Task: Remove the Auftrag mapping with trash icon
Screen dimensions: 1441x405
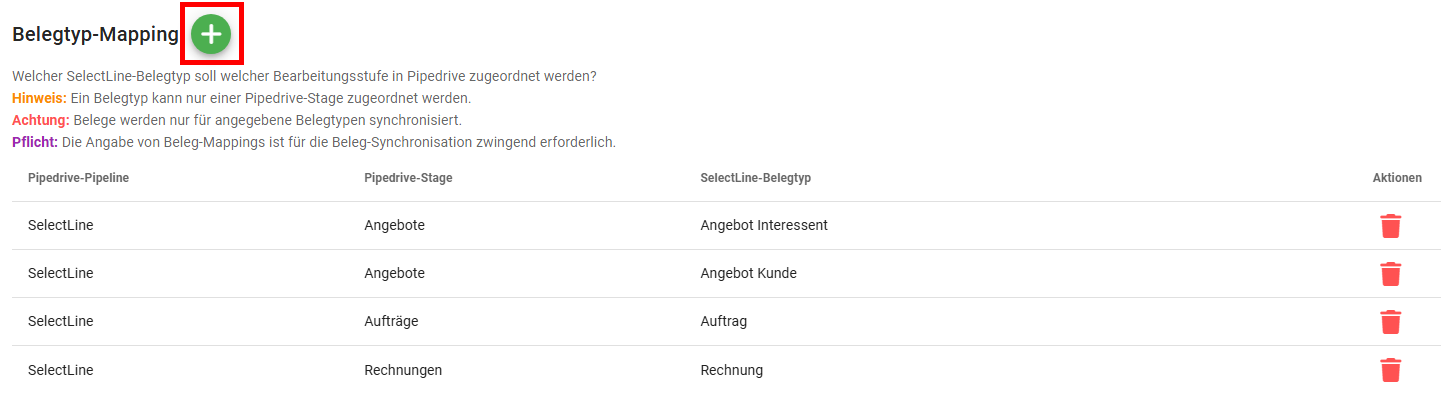Action: tap(1390, 322)
